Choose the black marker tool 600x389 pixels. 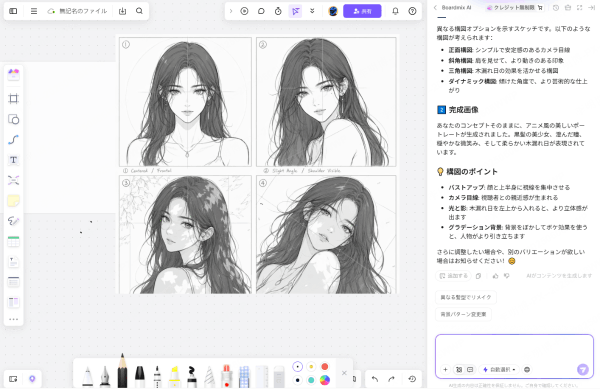coord(140,376)
